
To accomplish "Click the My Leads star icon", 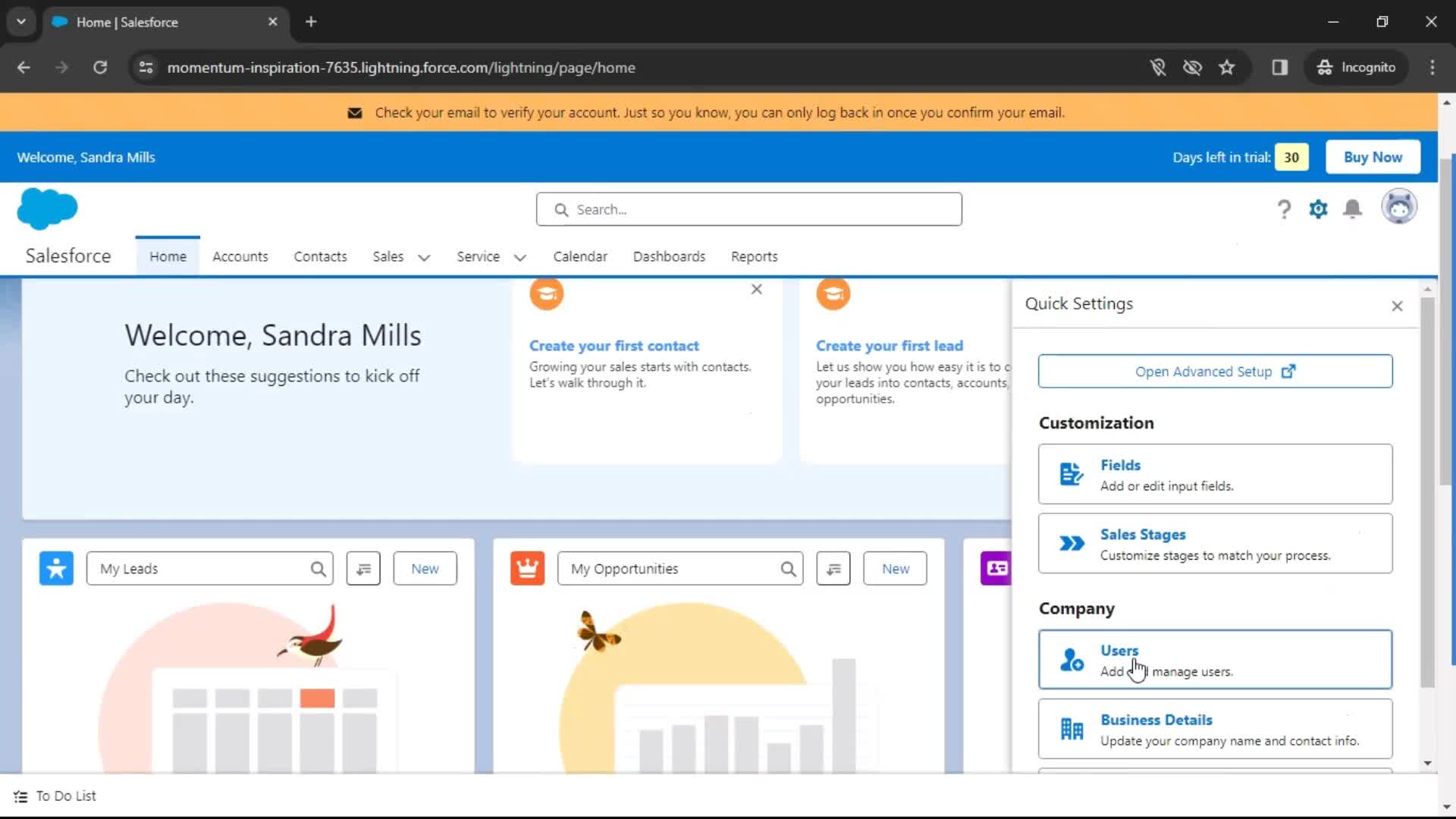I will click(56, 568).
